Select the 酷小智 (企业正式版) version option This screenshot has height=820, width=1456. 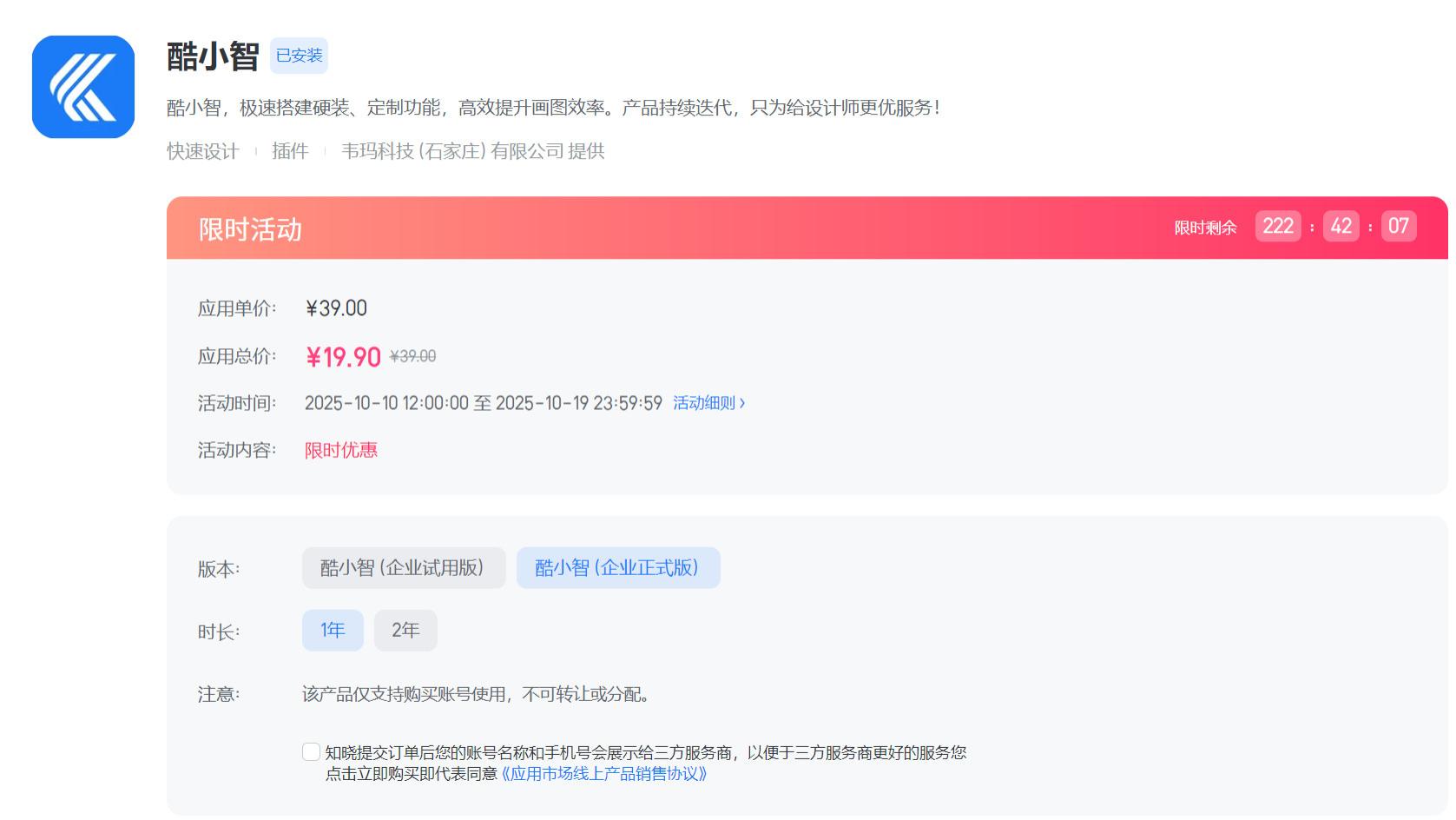[618, 568]
